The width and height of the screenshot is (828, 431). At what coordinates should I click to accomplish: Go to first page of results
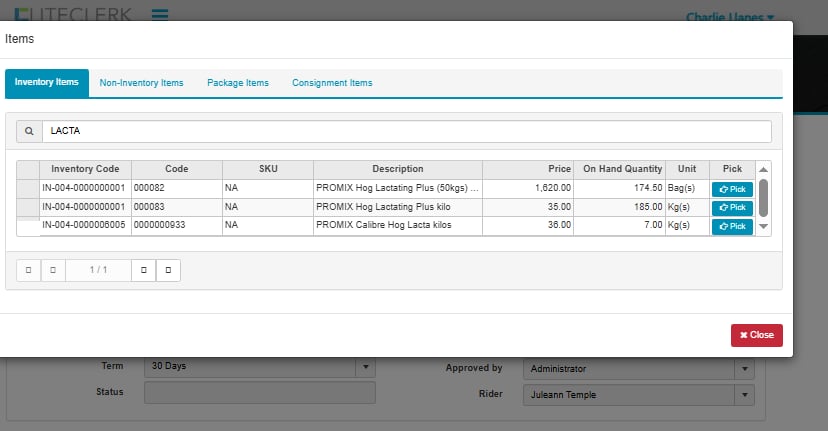(28, 270)
